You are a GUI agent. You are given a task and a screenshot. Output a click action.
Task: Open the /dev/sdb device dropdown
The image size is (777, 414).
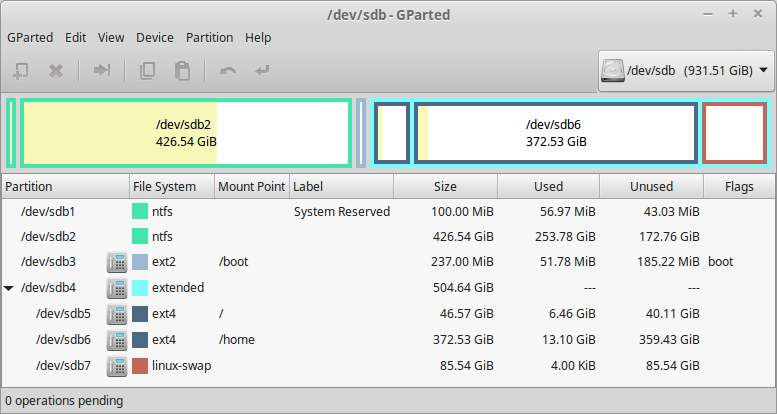click(686, 71)
